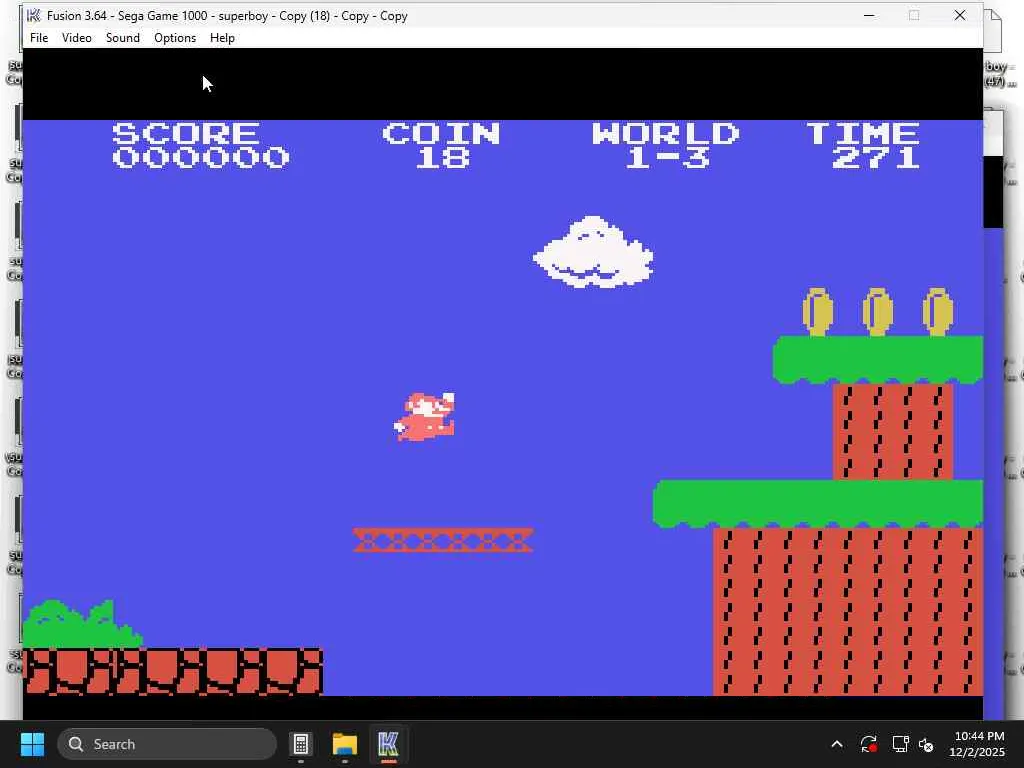
Task: Open the clock showing 10:44 PM
Action: (x=977, y=744)
